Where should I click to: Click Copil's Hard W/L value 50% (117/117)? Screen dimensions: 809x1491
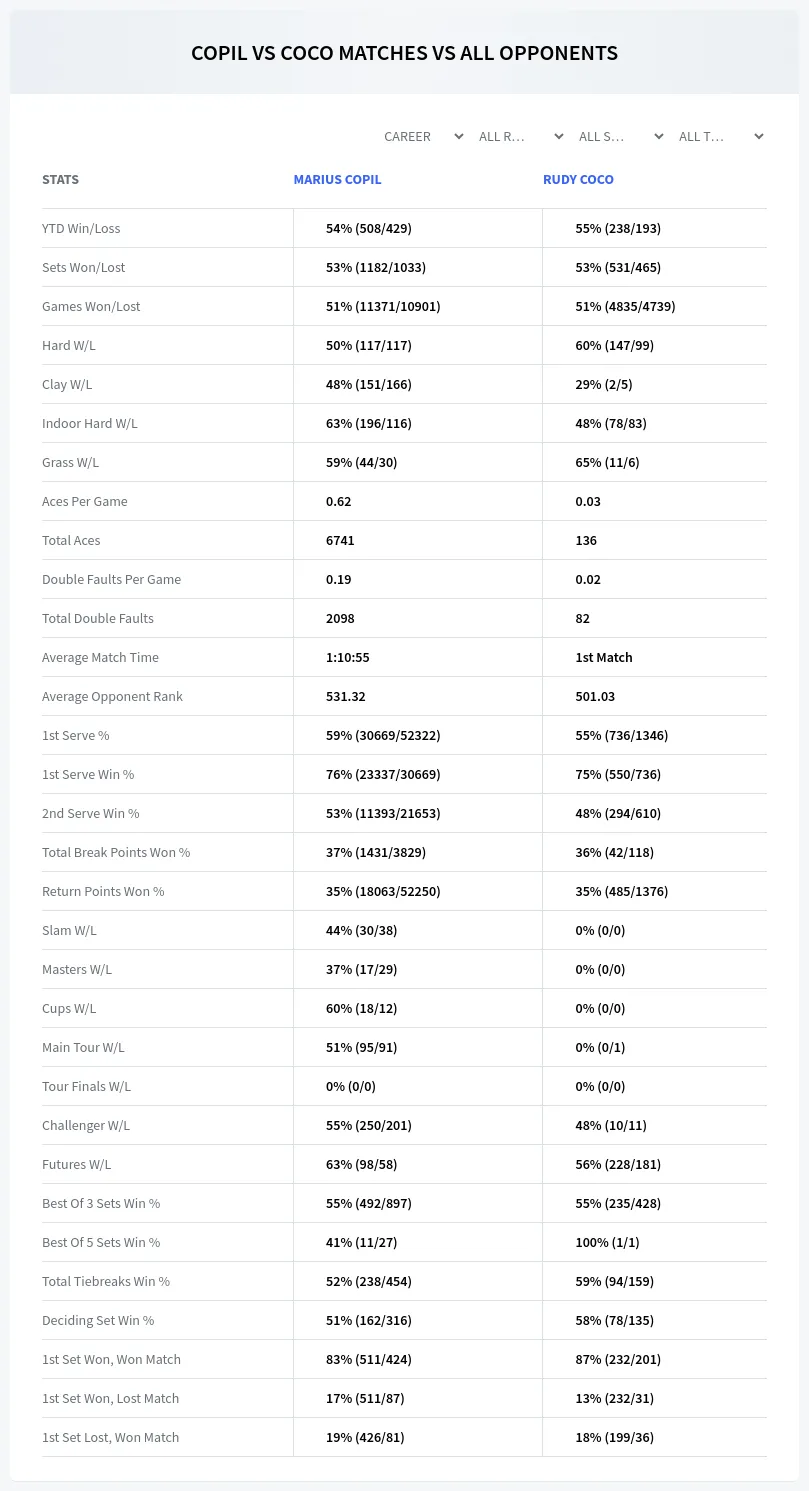click(x=368, y=345)
